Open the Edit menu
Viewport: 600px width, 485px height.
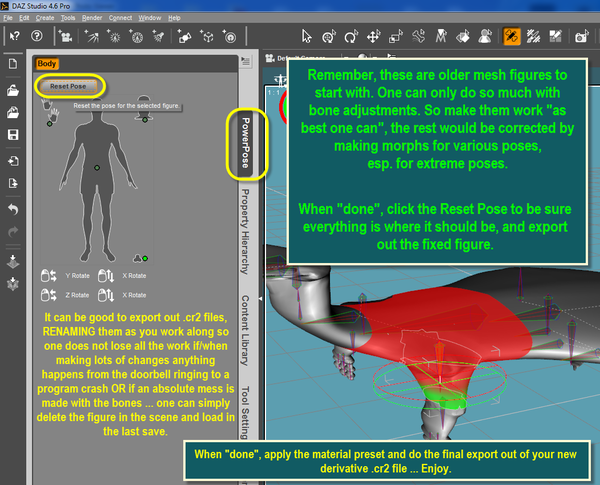(x=24, y=18)
